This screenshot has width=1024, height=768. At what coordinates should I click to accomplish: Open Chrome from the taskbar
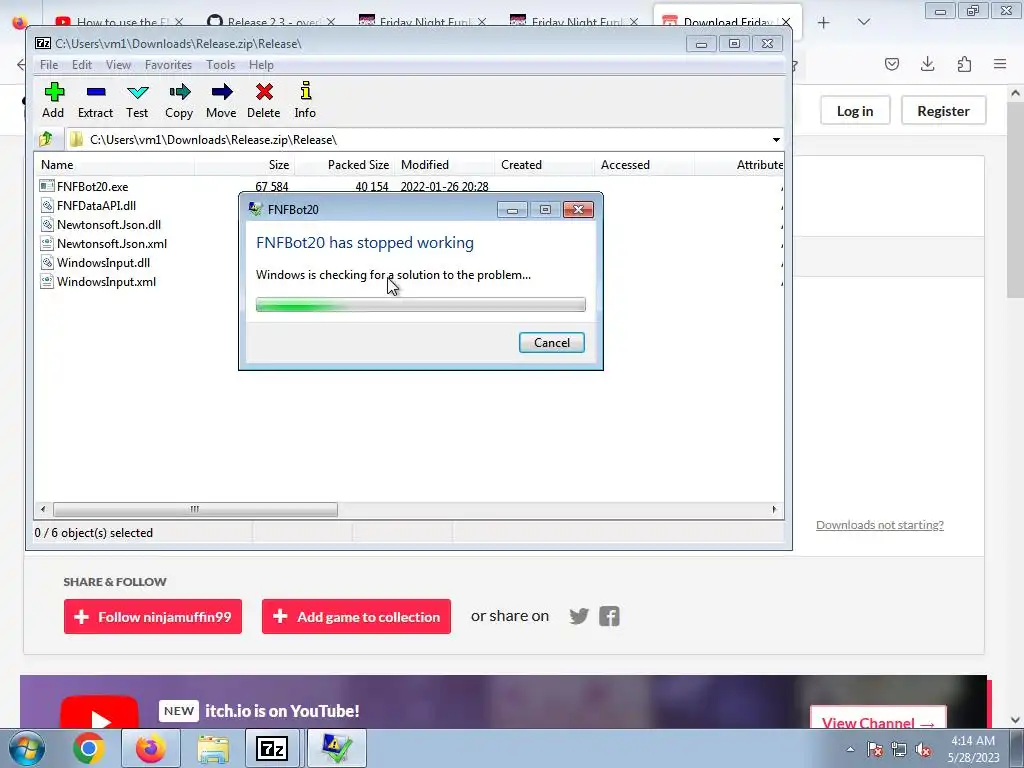[89, 748]
